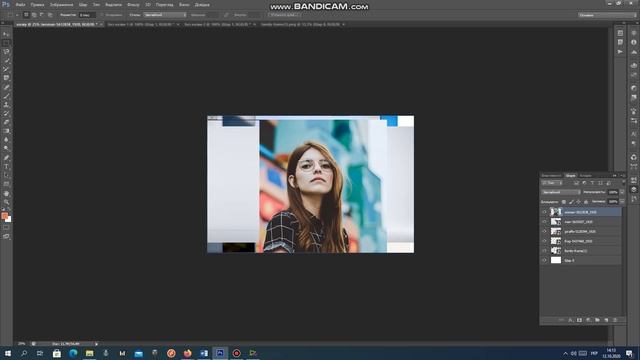Viewport: 640px width, 360px height.
Task: Select the Gradient tool
Action: coord(6,131)
